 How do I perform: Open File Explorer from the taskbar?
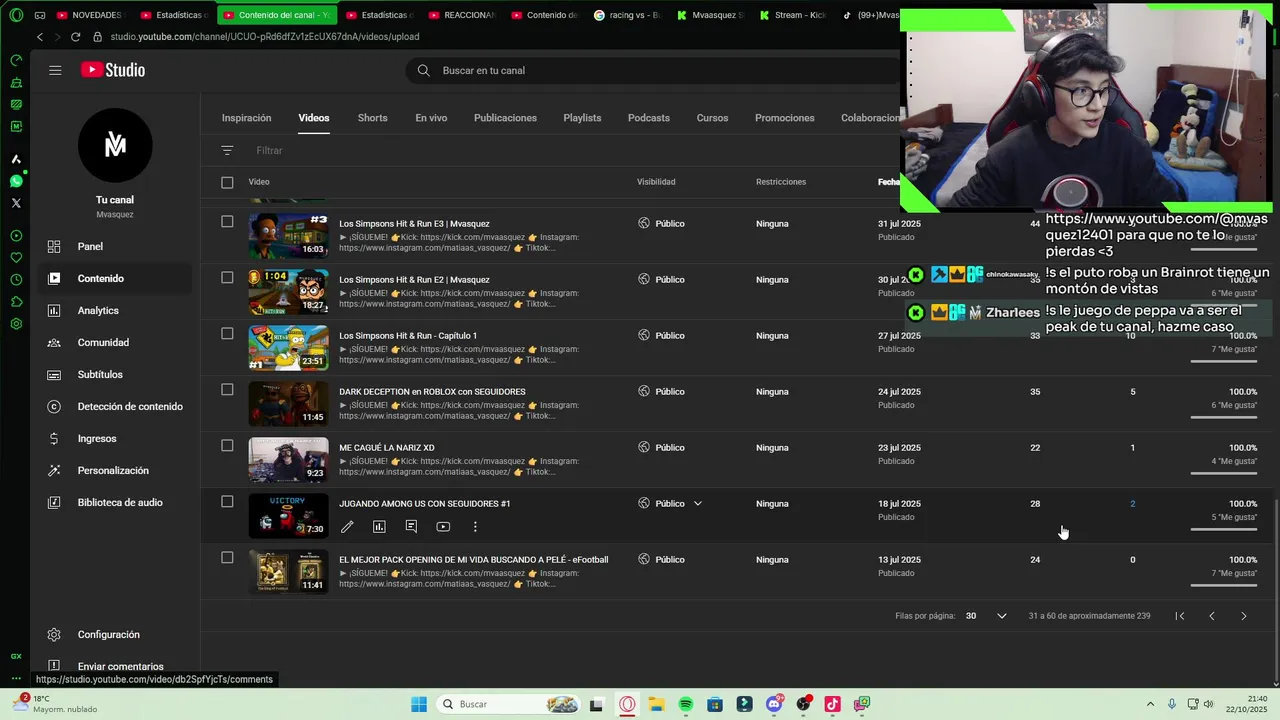pos(657,705)
